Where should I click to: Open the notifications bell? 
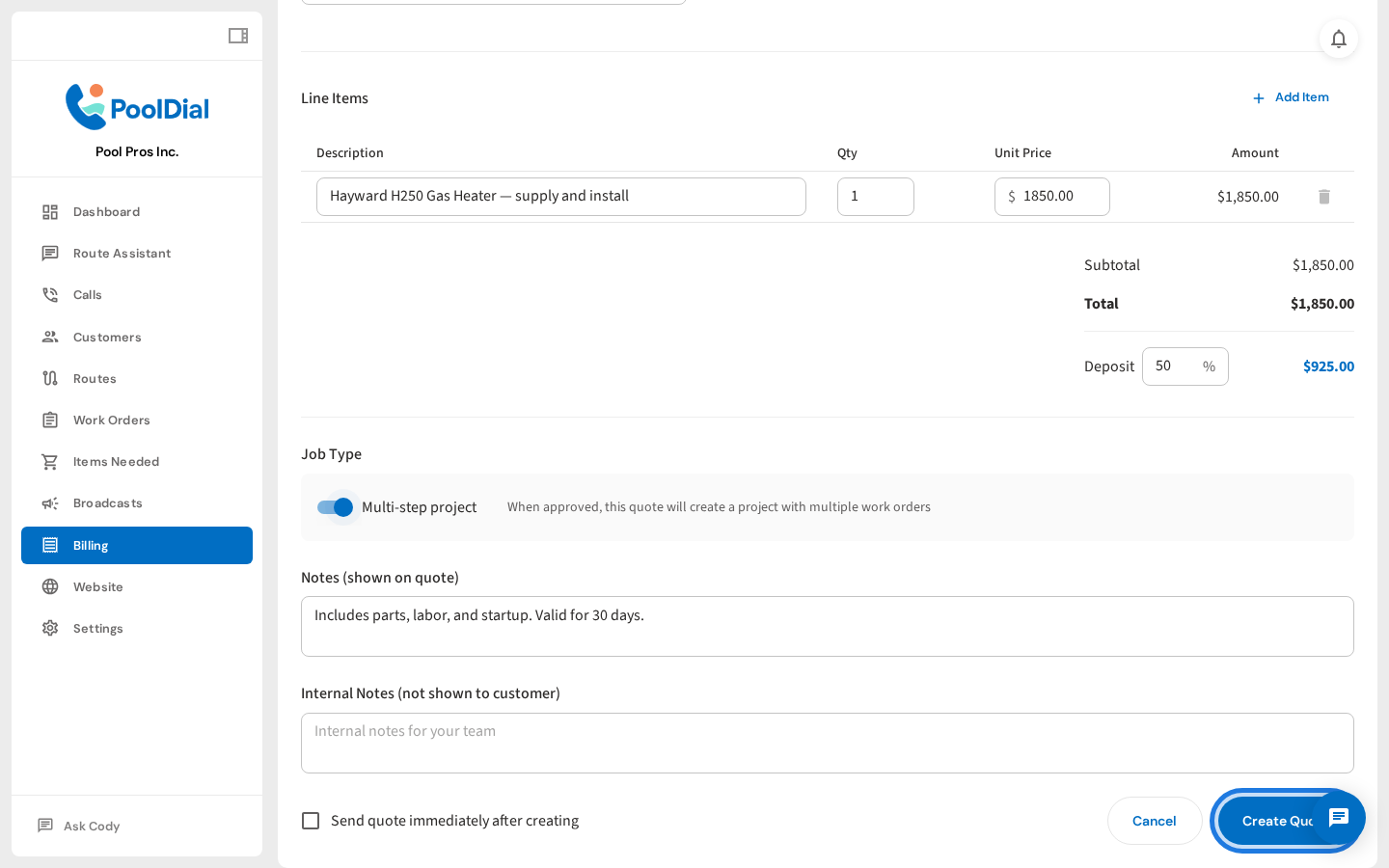1339,39
